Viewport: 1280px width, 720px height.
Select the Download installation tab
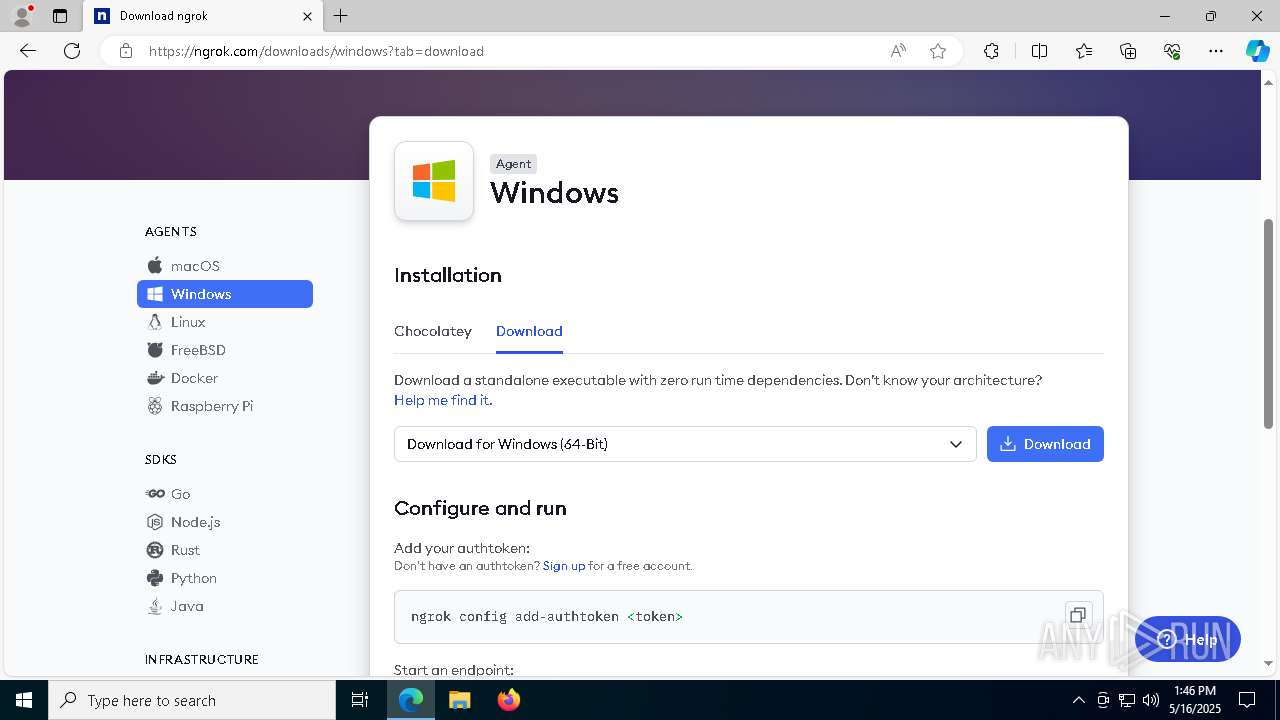[529, 331]
